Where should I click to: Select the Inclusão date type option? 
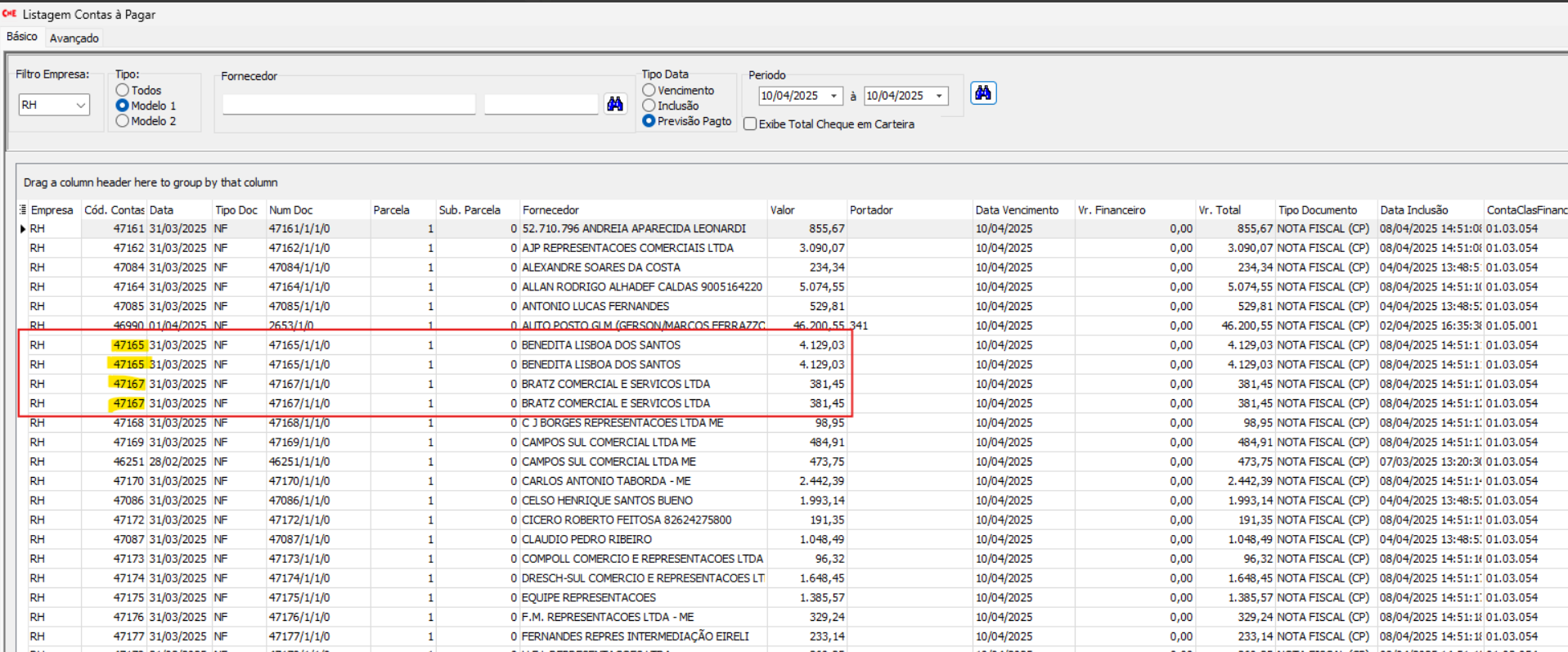[649, 106]
